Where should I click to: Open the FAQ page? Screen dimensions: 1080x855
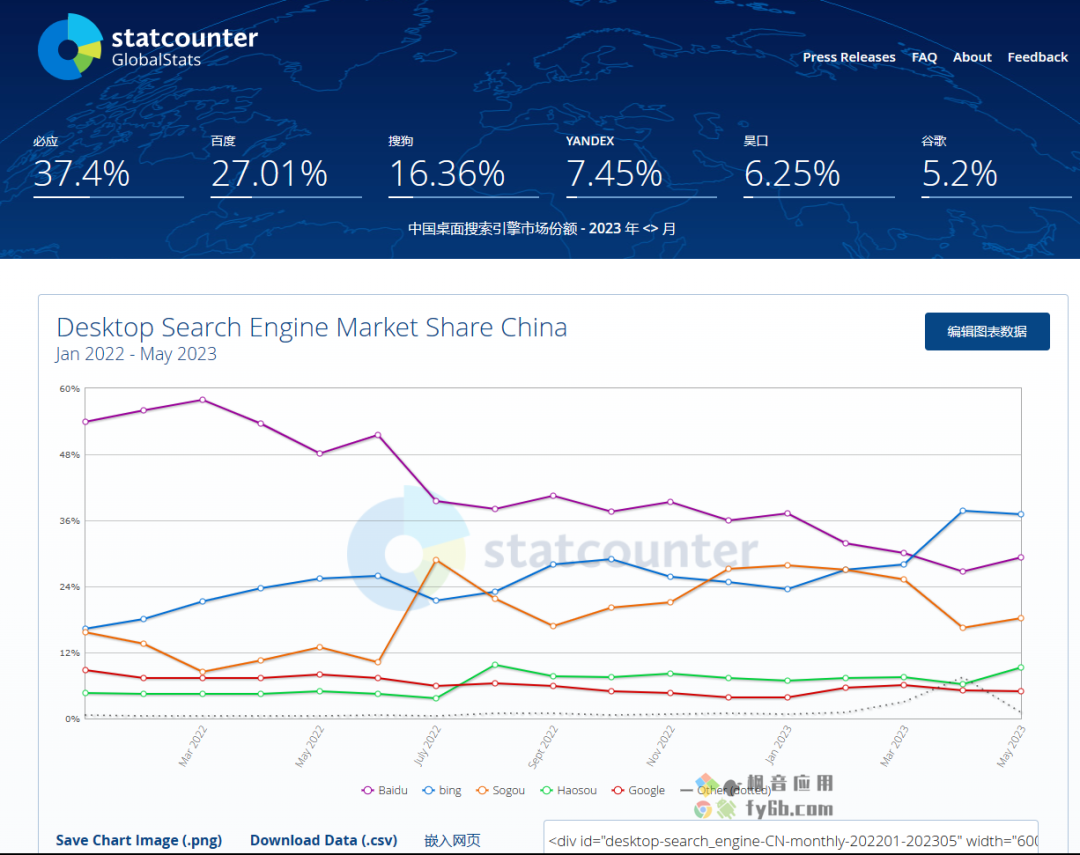point(924,57)
